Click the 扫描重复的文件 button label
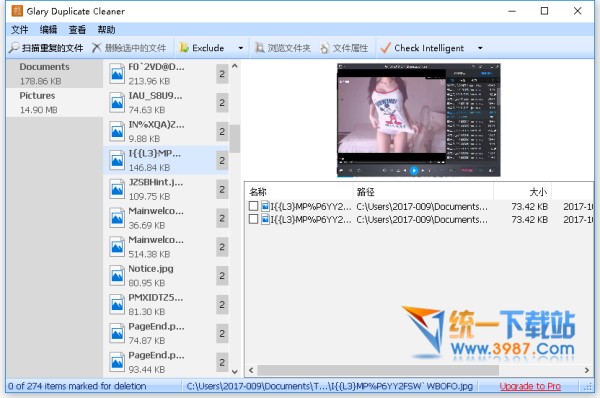The height and width of the screenshot is (398, 600). (52, 48)
